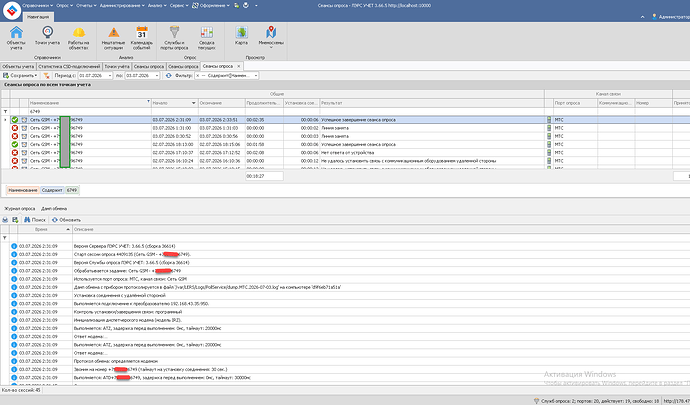690x405 pixels.
Task: Click the Наименование filter chip
Action: 23,190
